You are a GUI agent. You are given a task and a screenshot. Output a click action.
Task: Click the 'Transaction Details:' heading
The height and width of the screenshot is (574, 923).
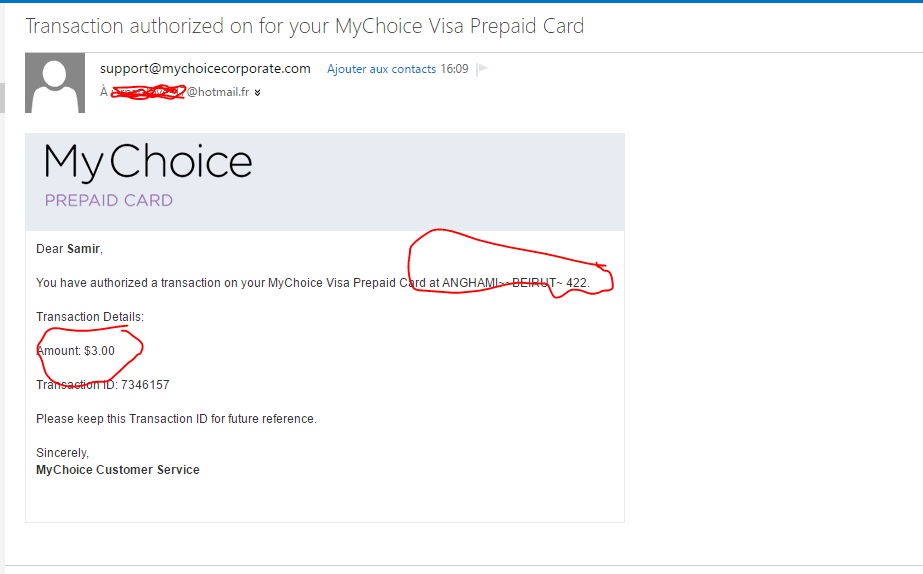pyautogui.click(x=90, y=317)
